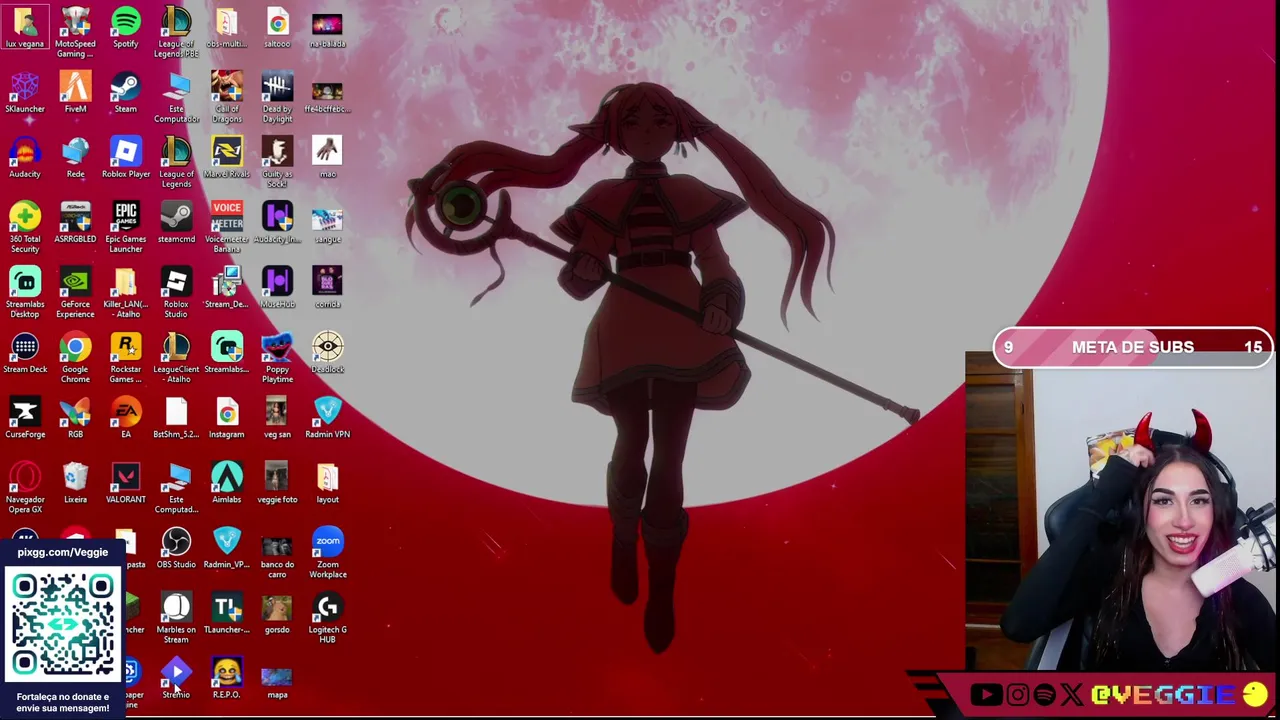This screenshot has width=1280, height=720.
Task: Select the Rede network icon
Action: click(x=75, y=158)
